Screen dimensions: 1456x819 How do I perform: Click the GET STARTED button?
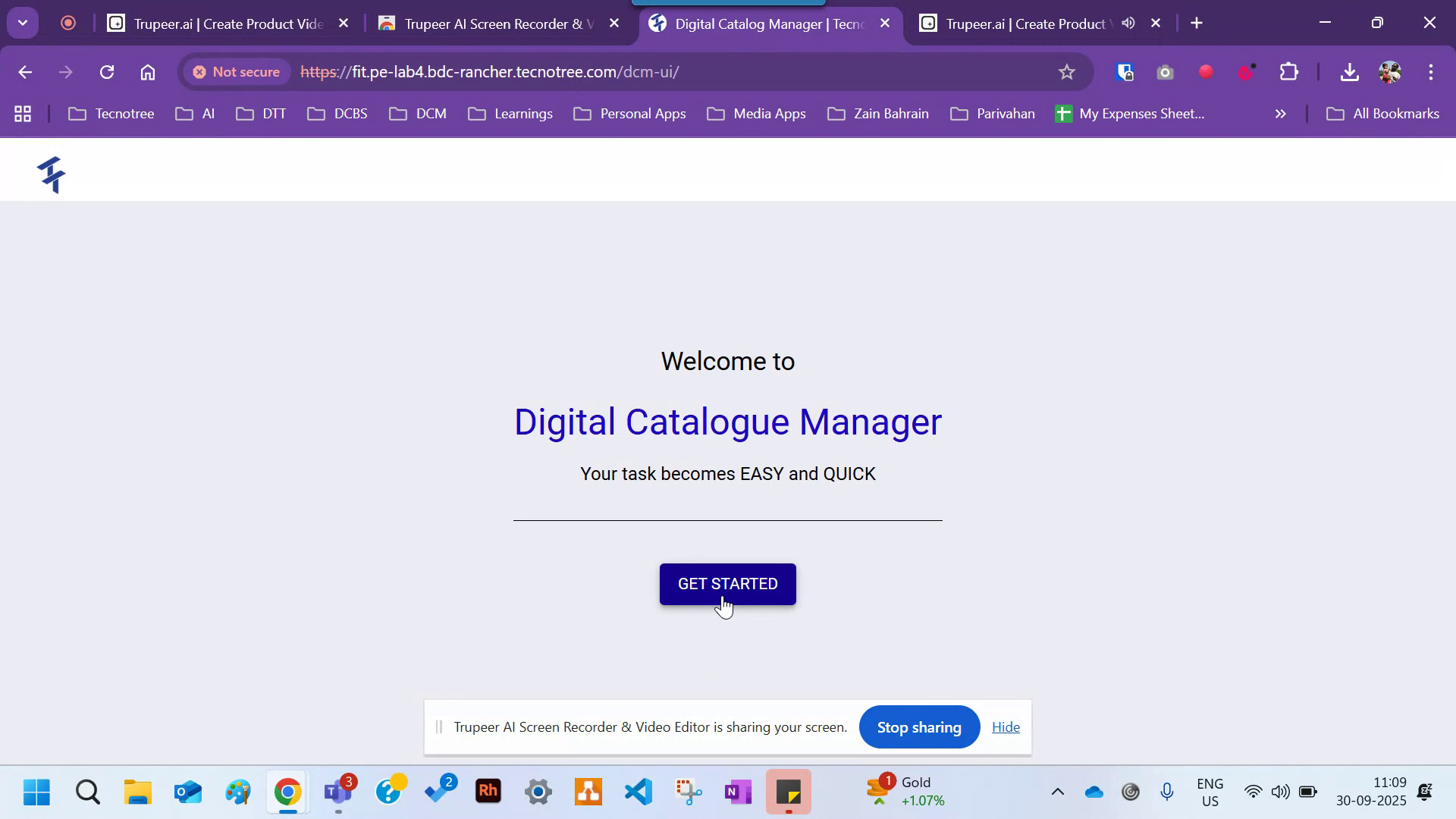pyautogui.click(x=727, y=584)
